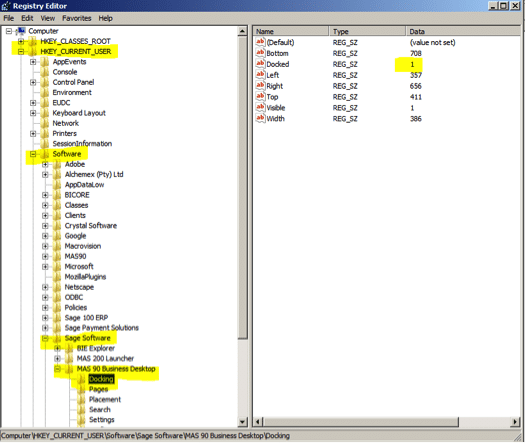Click the Settings folder icon
This screenshot has height=443, width=525.
[81, 420]
